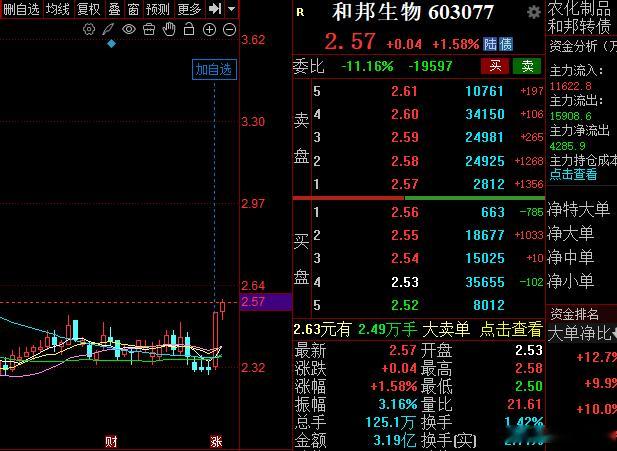Select 叠 overlay option in toolbar
The image size is (617, 451).
(x=114, y=9)
